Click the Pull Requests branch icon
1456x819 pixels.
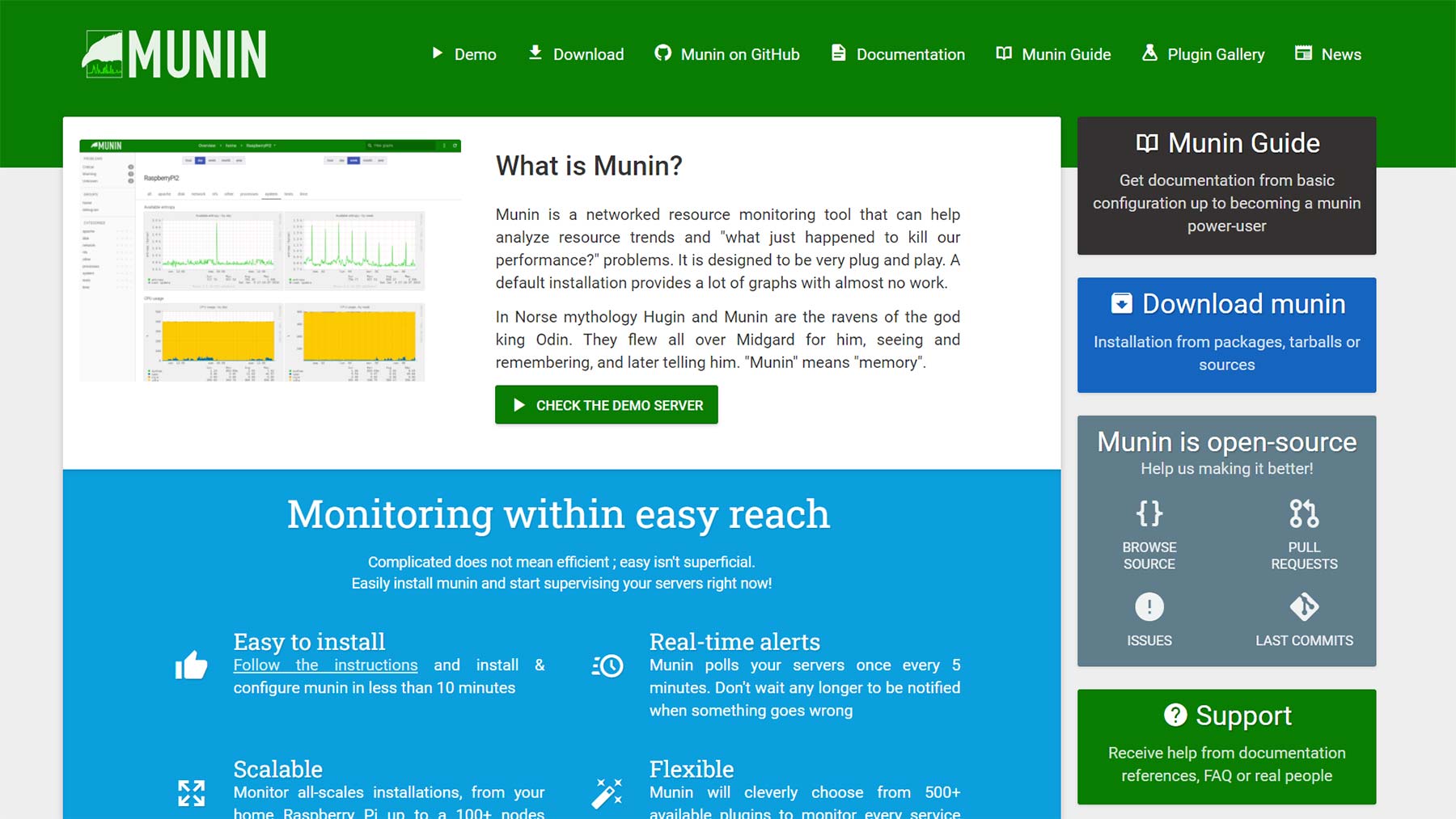click(x=1304, y=513)
